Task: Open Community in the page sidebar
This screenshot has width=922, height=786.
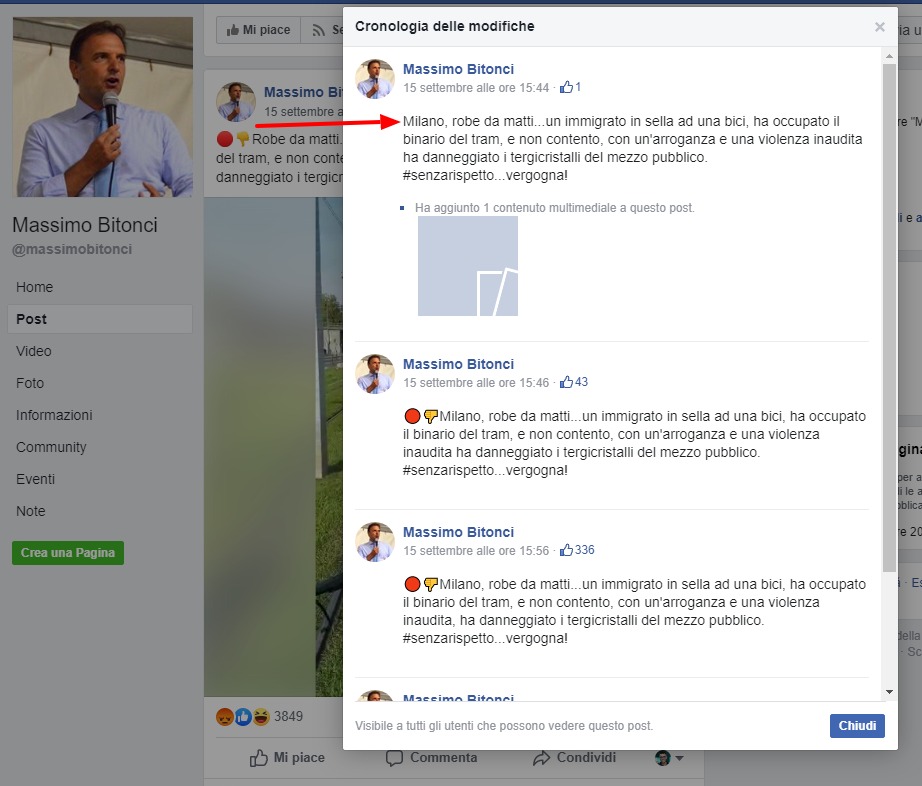Action: [51, 447]
